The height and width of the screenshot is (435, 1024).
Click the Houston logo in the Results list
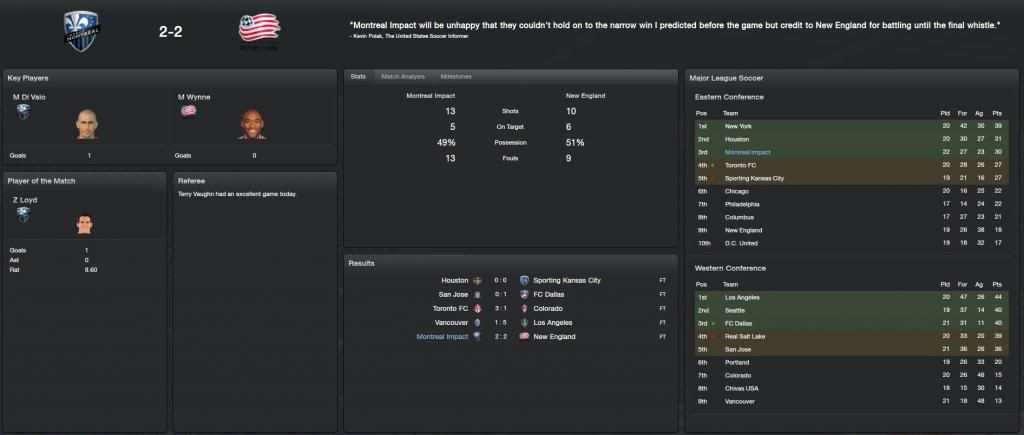[477, 281]
